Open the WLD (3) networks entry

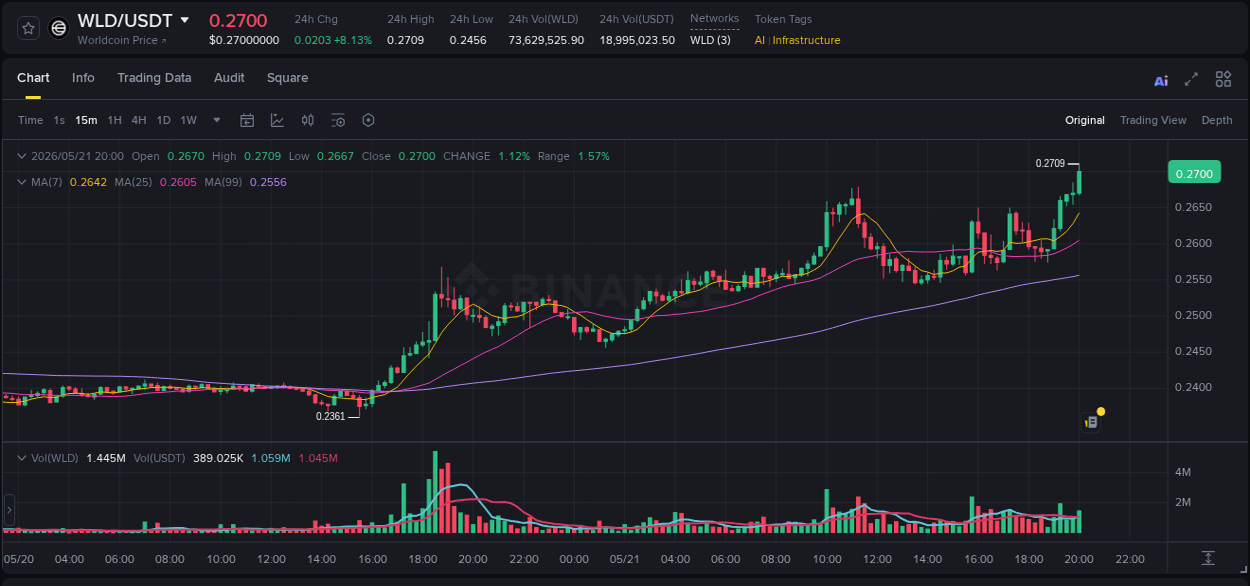[710, 40]
